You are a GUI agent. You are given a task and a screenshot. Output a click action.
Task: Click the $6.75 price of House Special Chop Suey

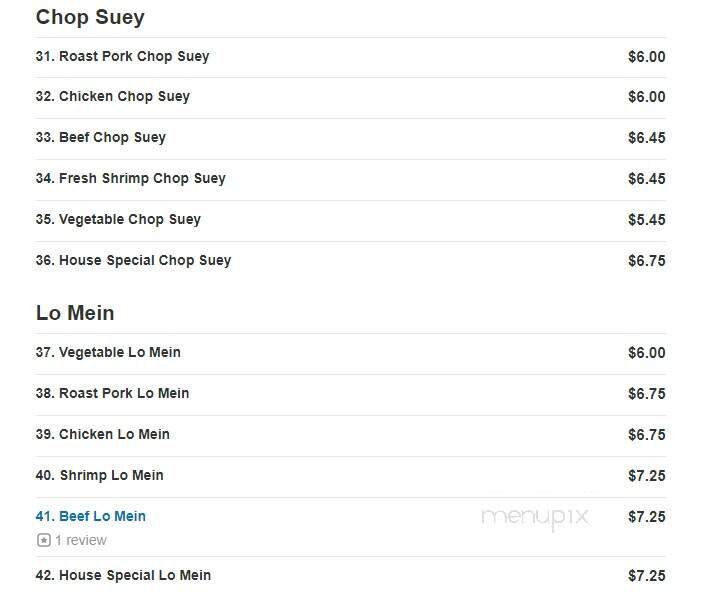pyautogui.click(x=647, y=261)
